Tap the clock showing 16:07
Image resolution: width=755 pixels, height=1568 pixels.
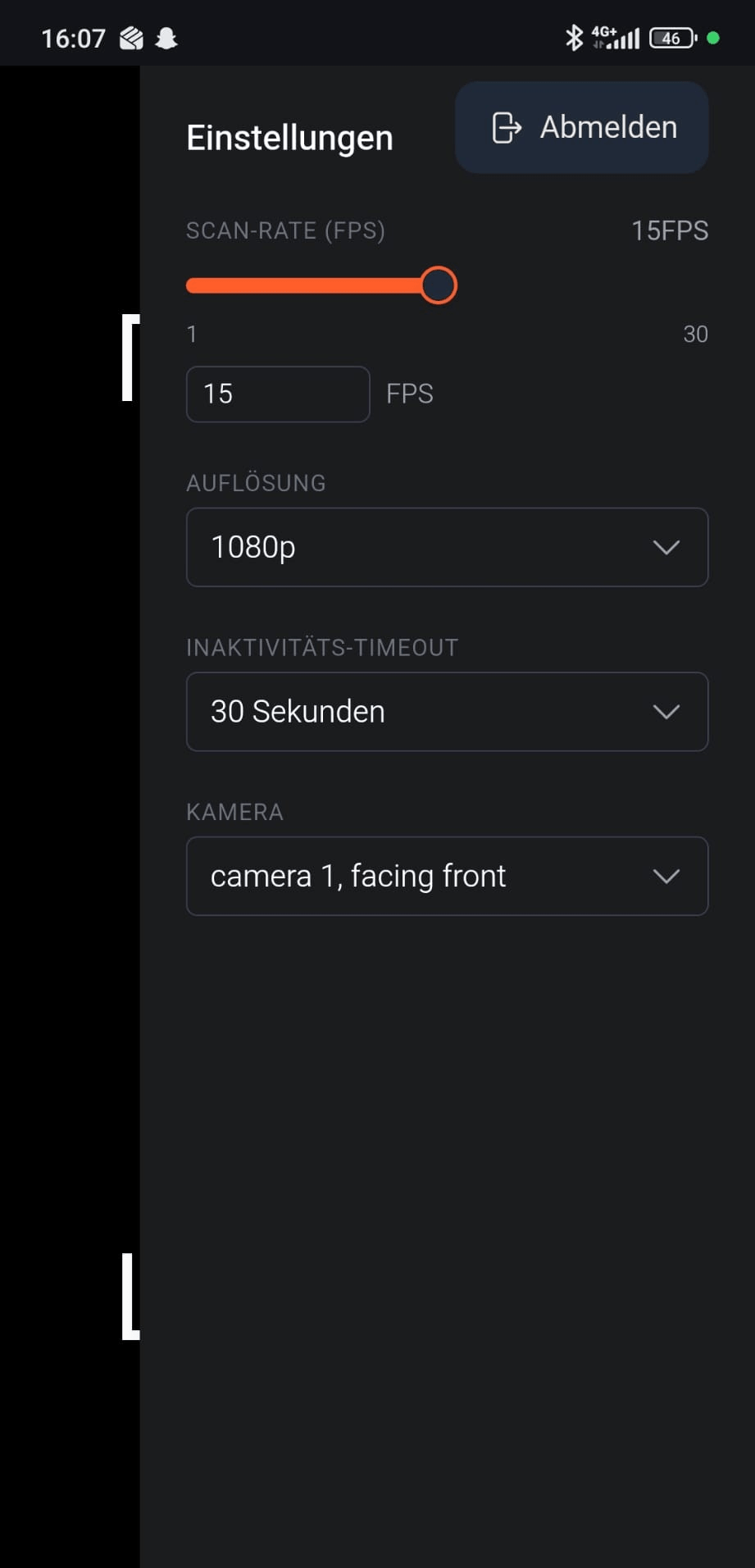75,38
